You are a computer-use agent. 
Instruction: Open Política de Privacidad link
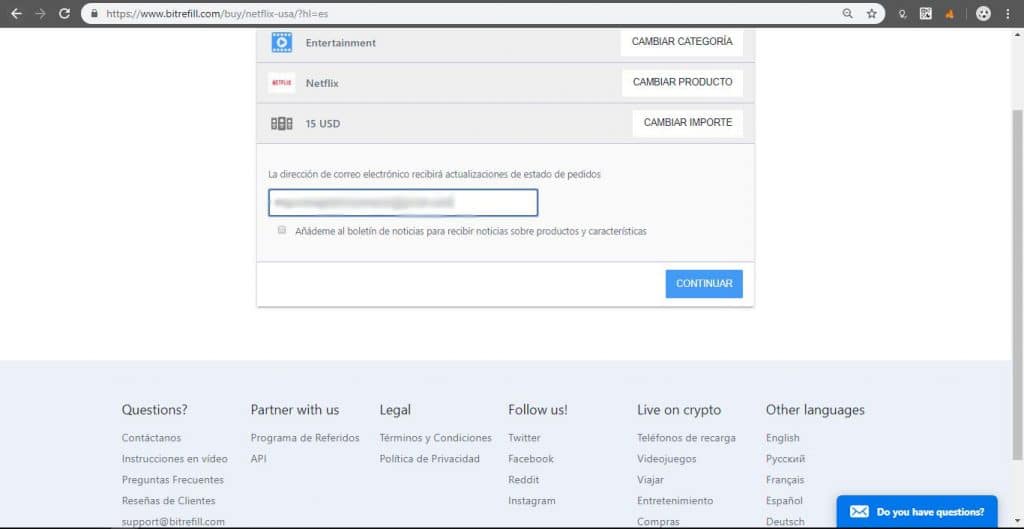[430, 458]
